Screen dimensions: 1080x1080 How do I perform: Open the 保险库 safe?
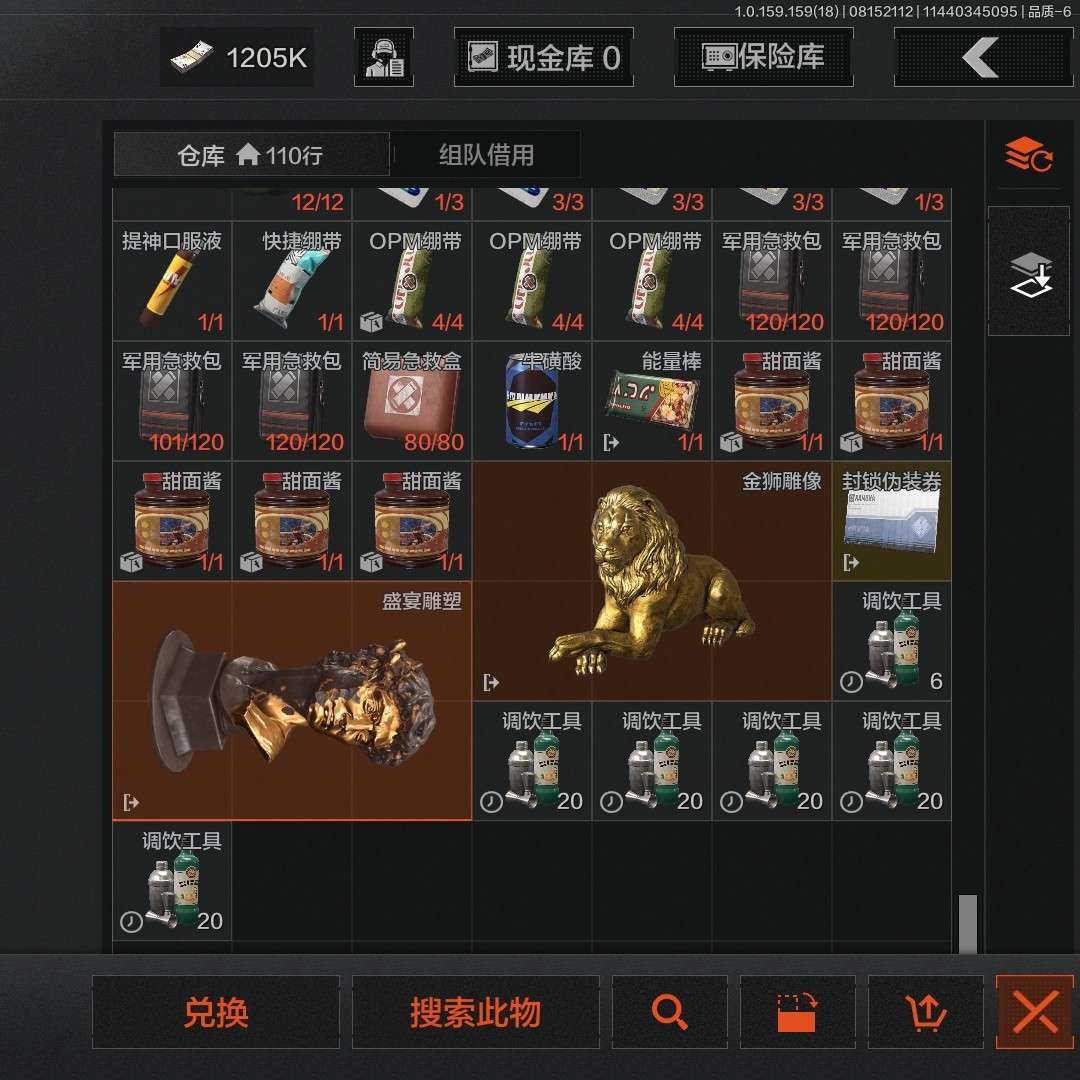(763, 58)
